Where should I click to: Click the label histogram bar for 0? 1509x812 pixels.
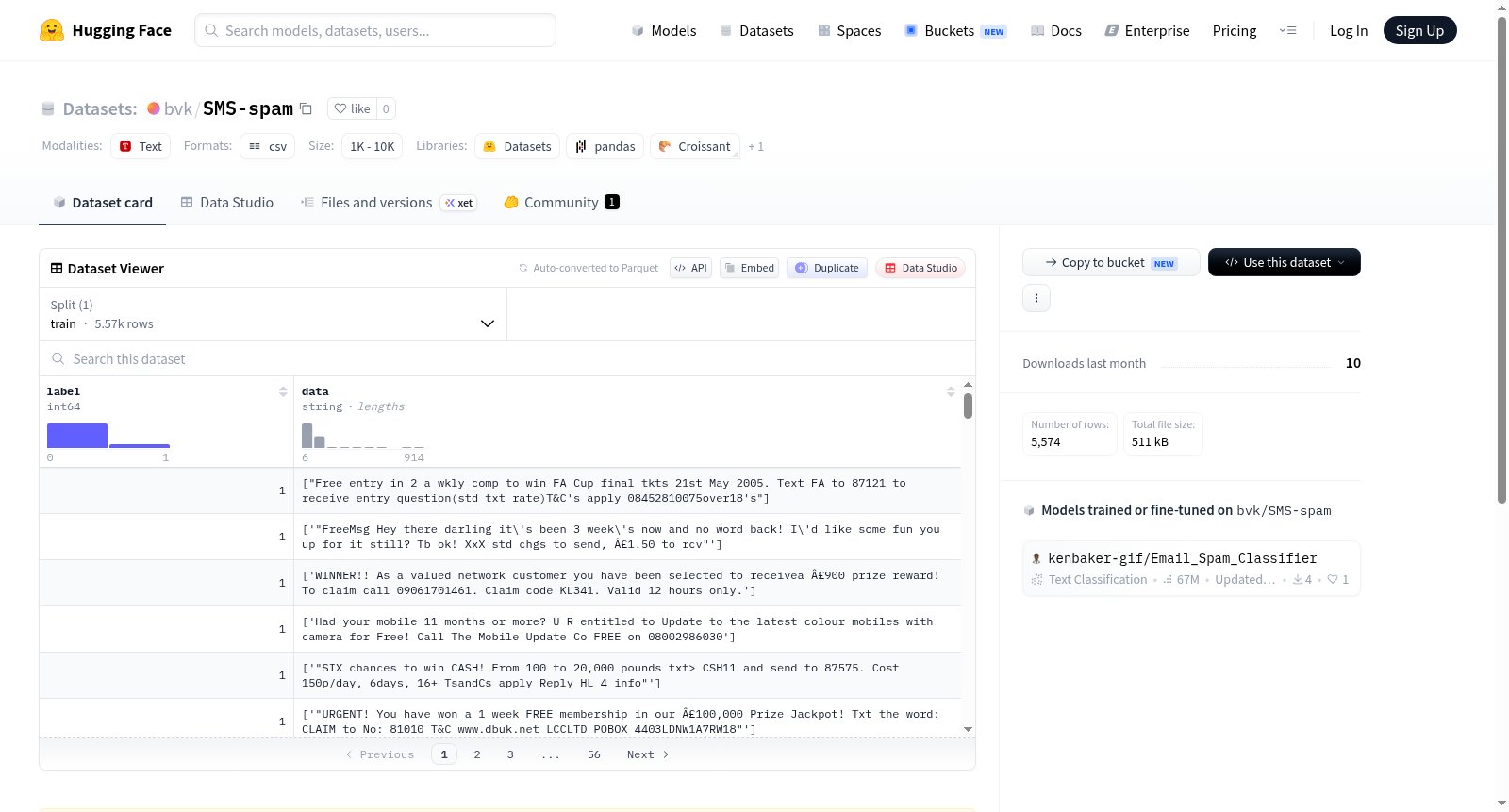point(77,436)
